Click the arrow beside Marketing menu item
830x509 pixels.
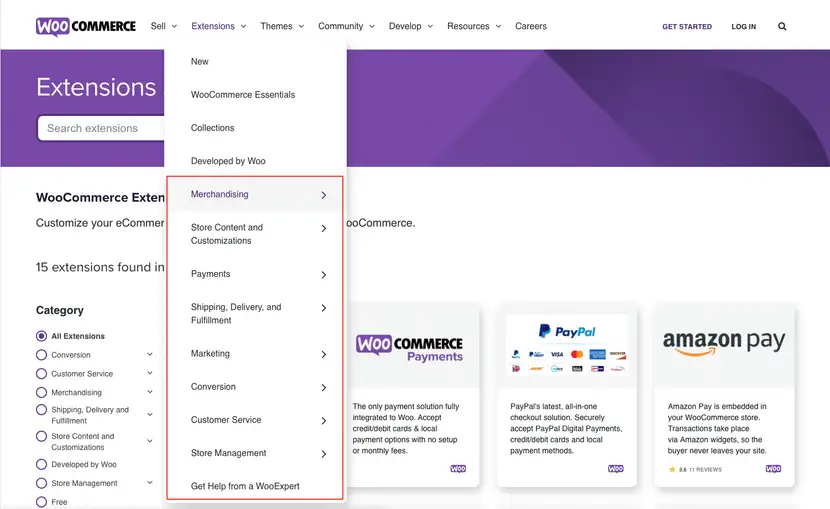coord(323,355)
